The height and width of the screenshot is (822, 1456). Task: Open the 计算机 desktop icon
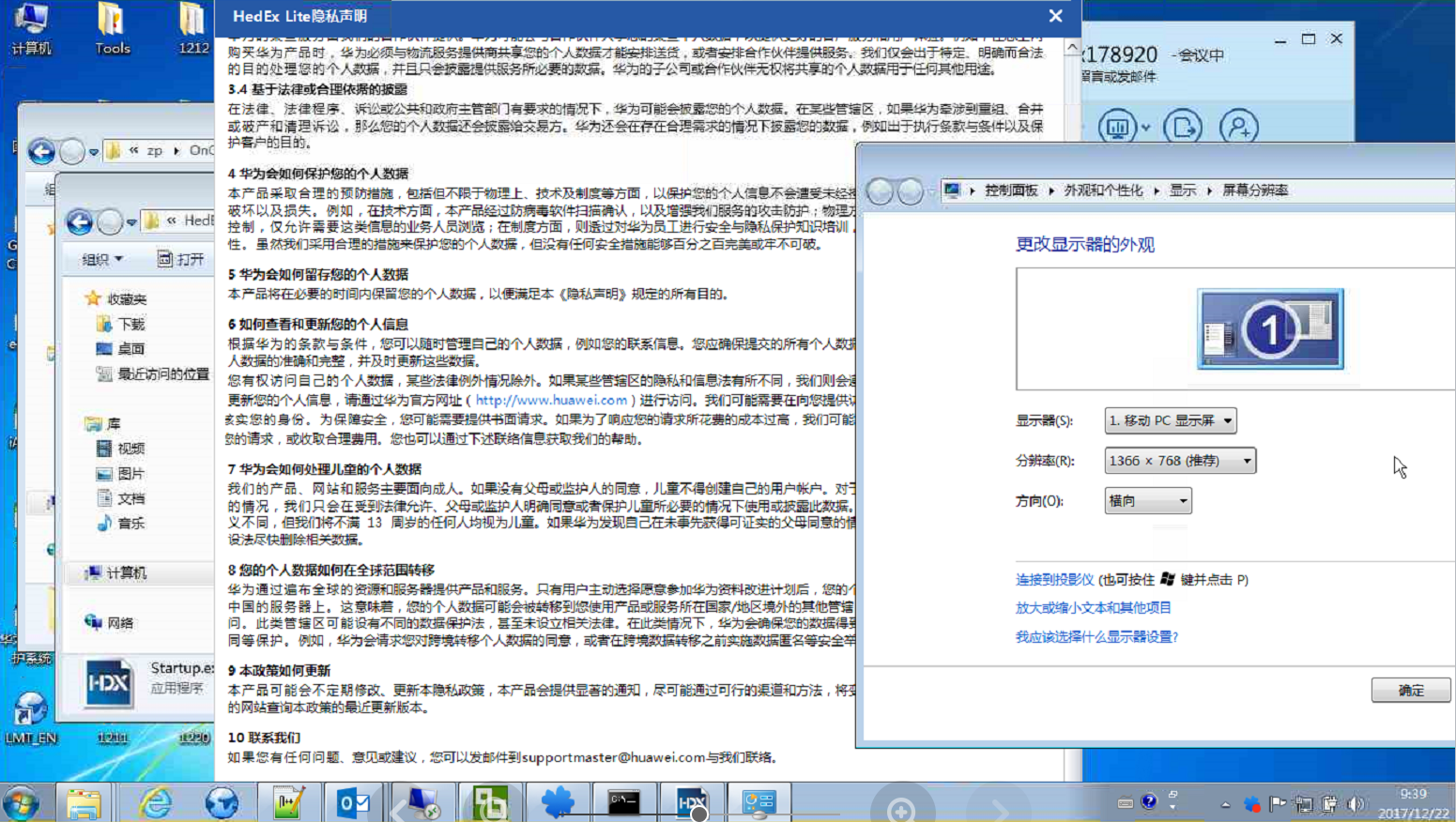tap(31, 28)
